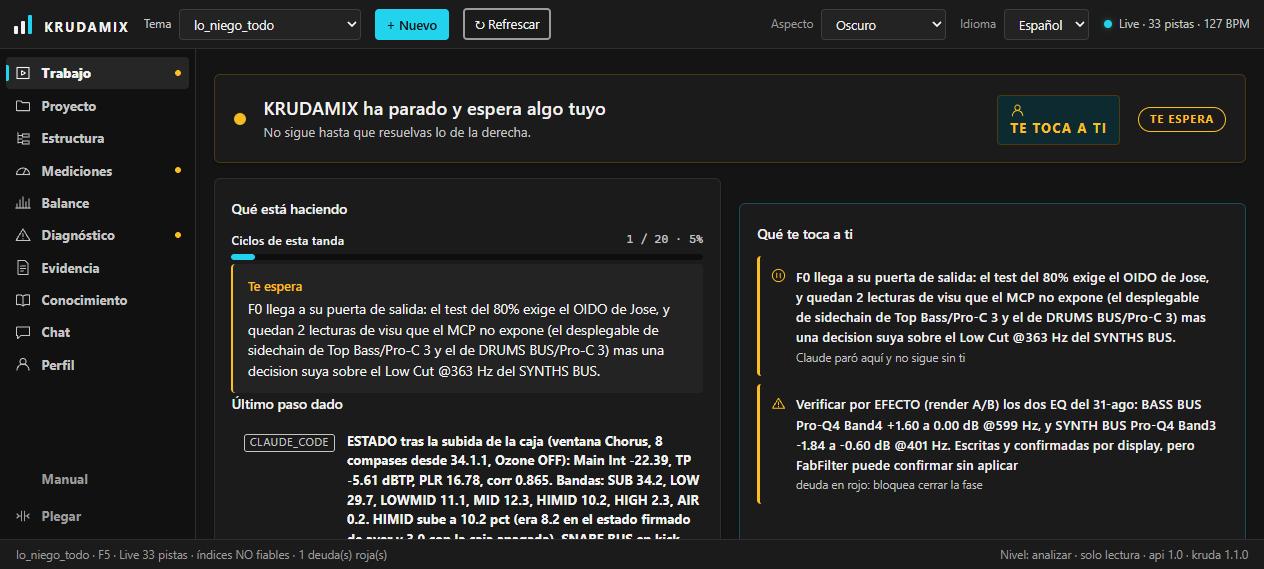Viewport: 1264px width, 569px height.
Task: Click the yellow status dot in the banner
Action: click(x=240, y=119)
